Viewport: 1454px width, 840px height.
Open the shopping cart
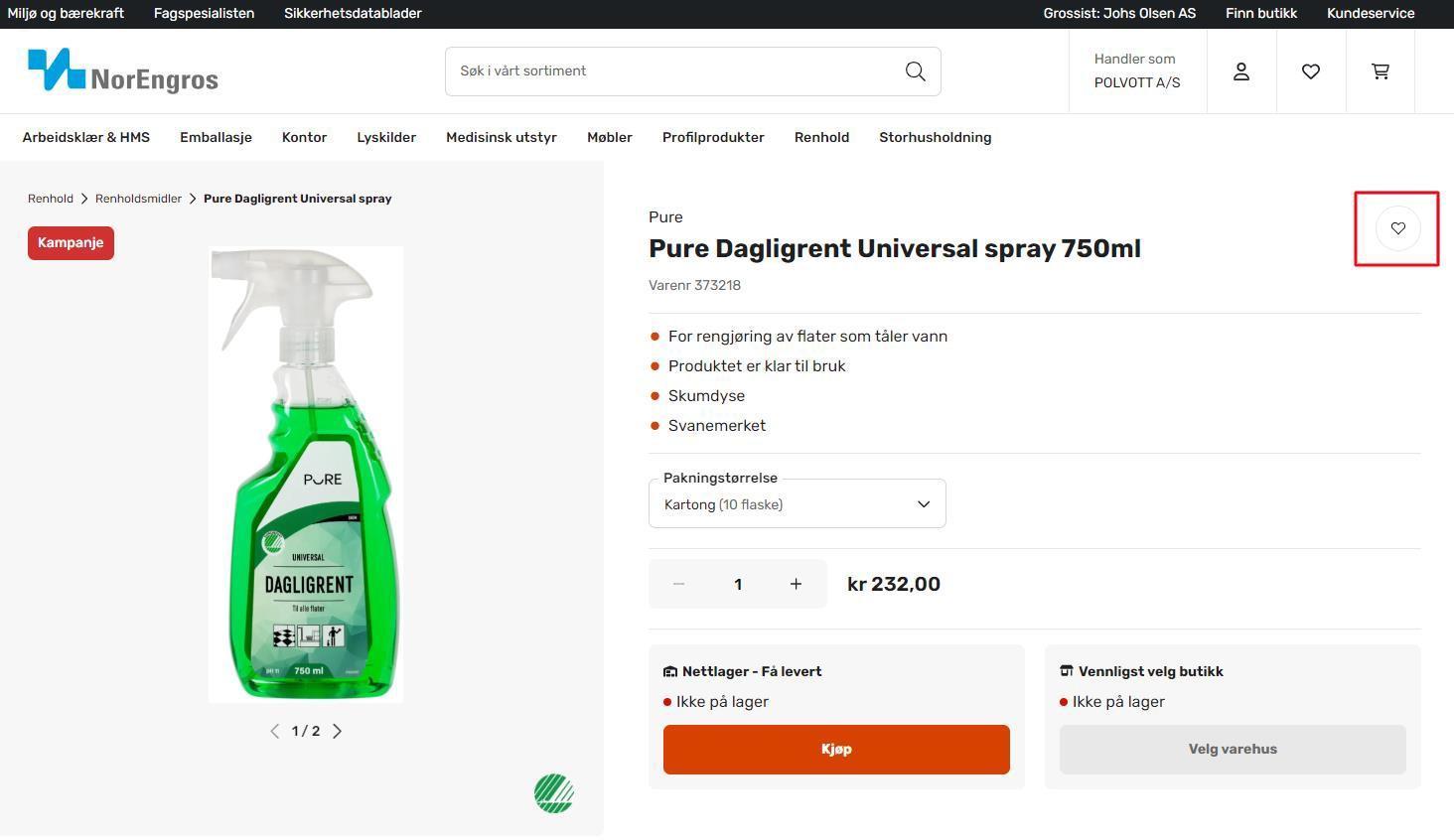tap(1381, 71)
